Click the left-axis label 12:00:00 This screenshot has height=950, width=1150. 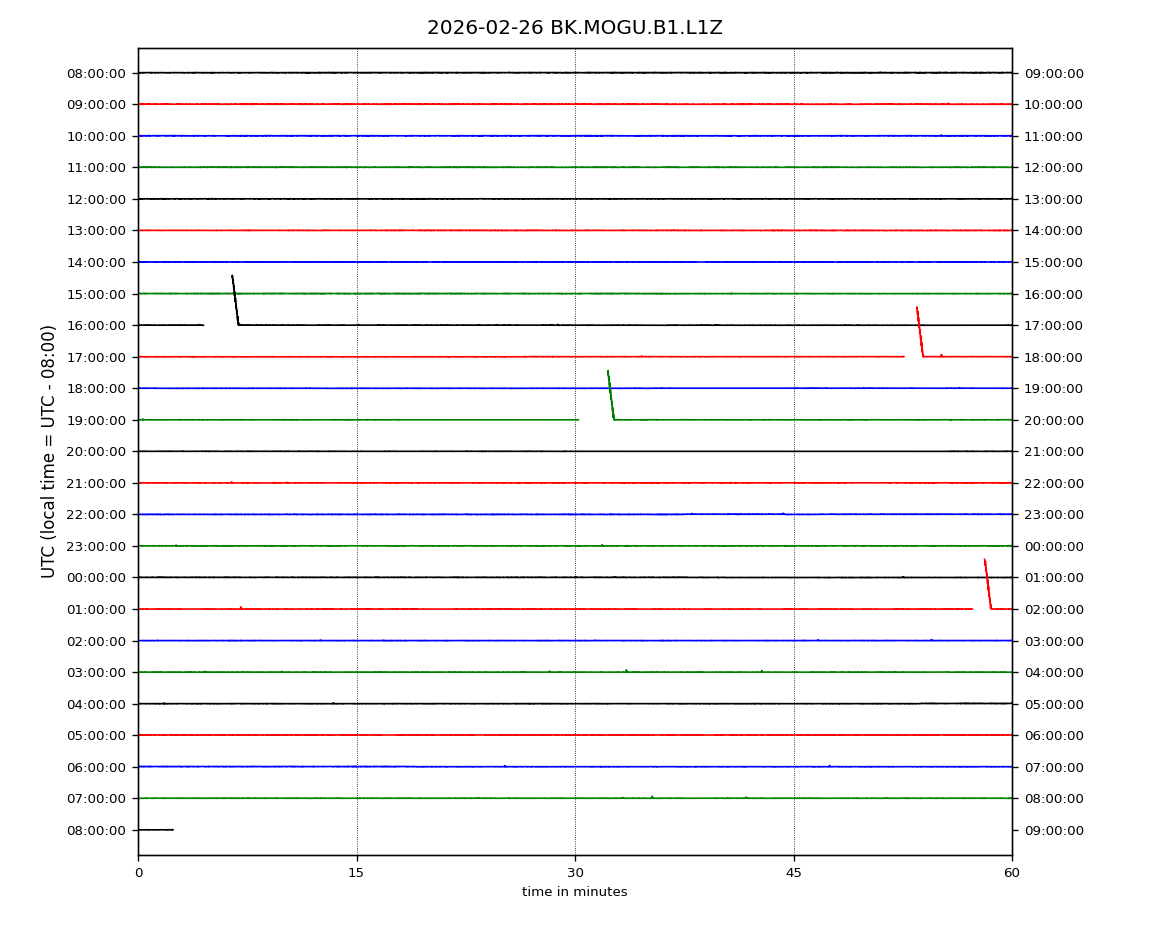(97, 199)
